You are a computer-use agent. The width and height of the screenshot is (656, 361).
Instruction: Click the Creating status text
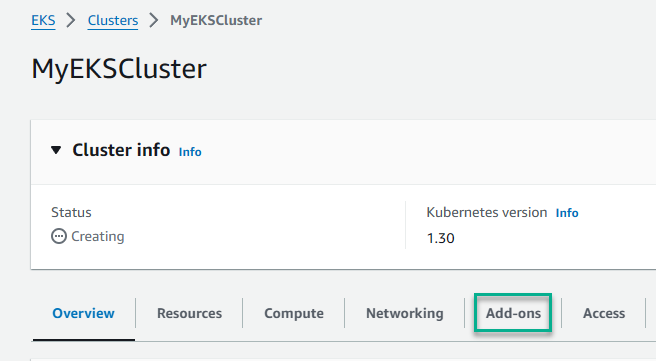pos(97,236)
